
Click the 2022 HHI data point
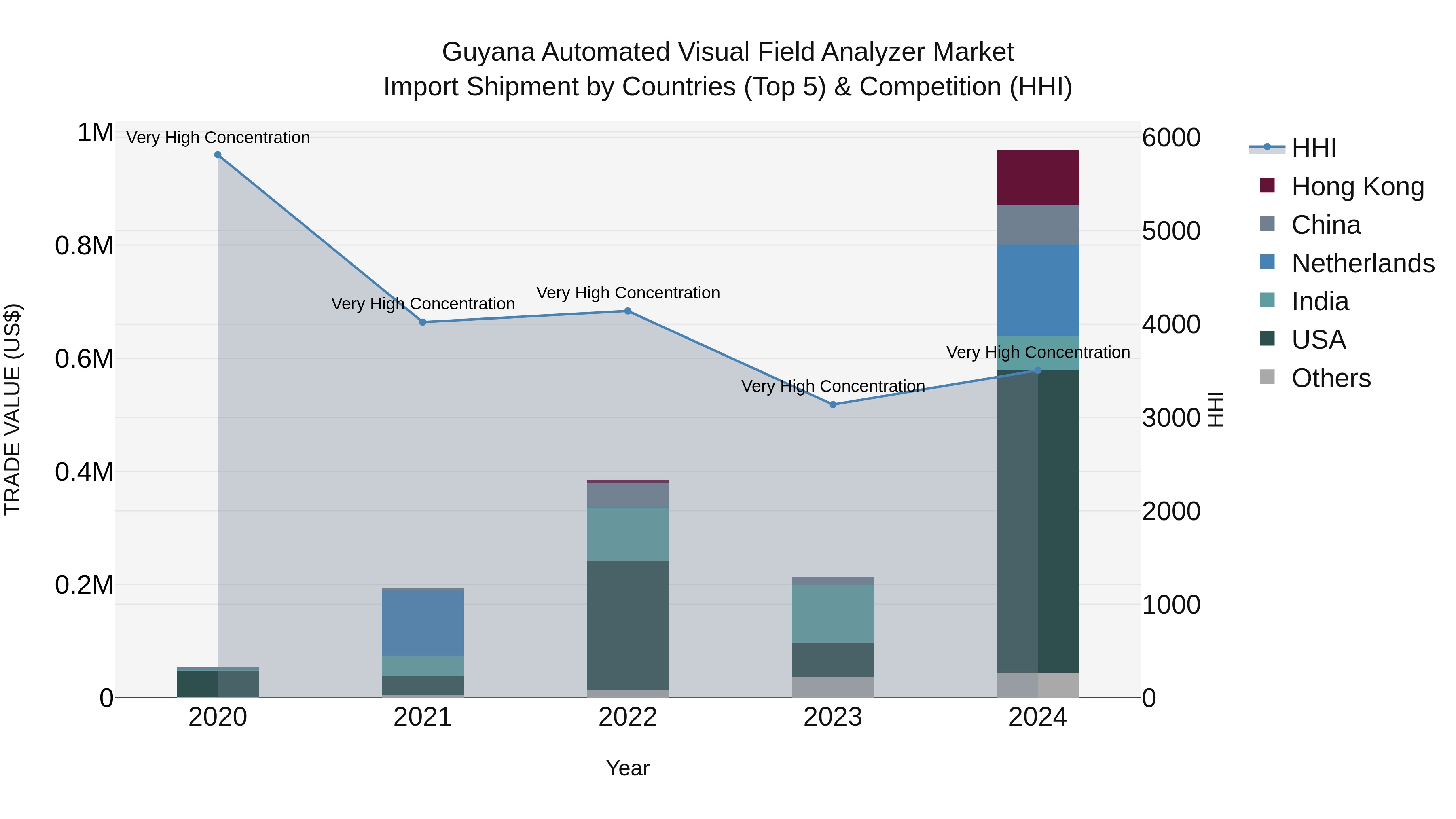[627, 311]
